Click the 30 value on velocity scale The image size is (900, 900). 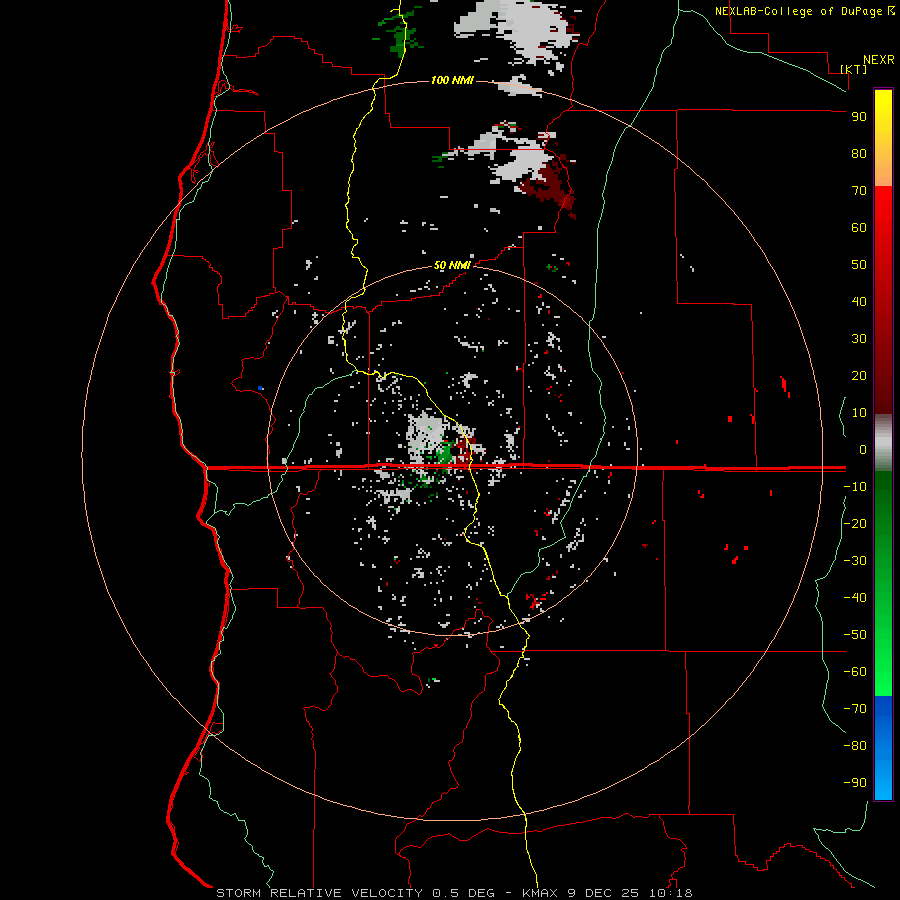tap(859, 339)
